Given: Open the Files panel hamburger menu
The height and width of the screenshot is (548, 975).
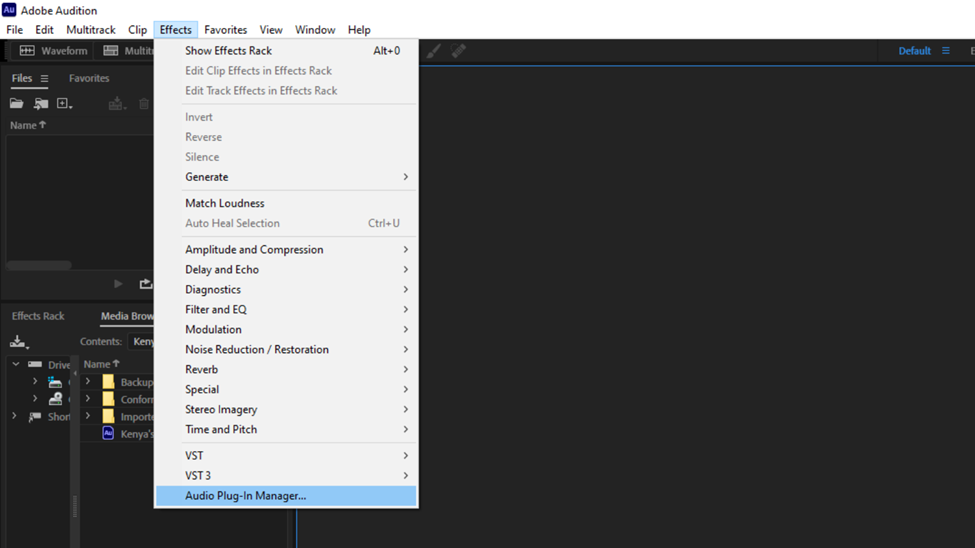Looking at the screenshot, I should (44, 78).
